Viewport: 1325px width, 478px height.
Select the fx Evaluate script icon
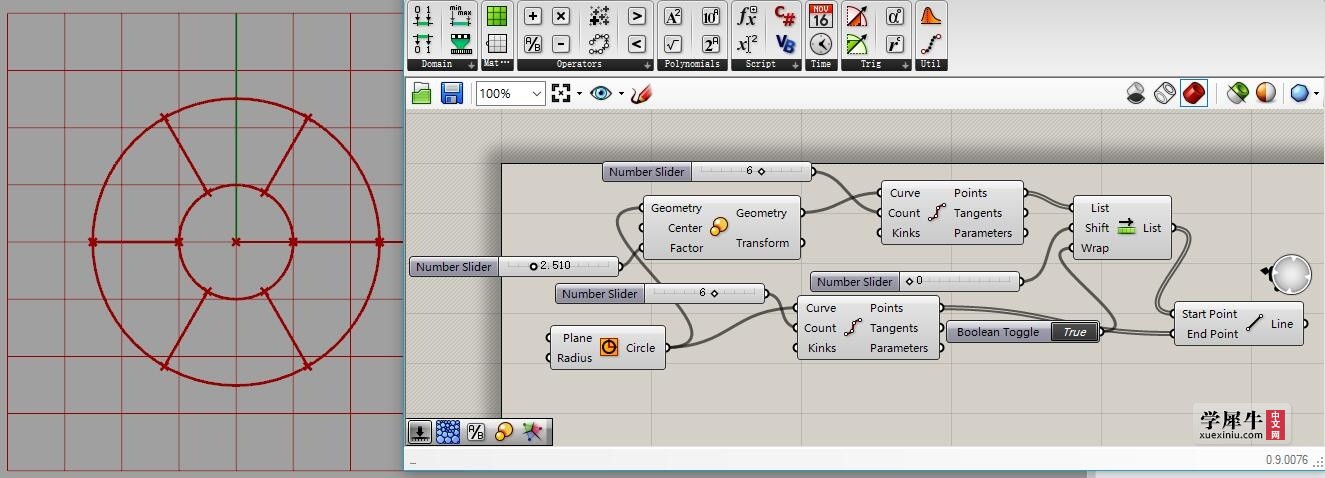pos(747,16)
